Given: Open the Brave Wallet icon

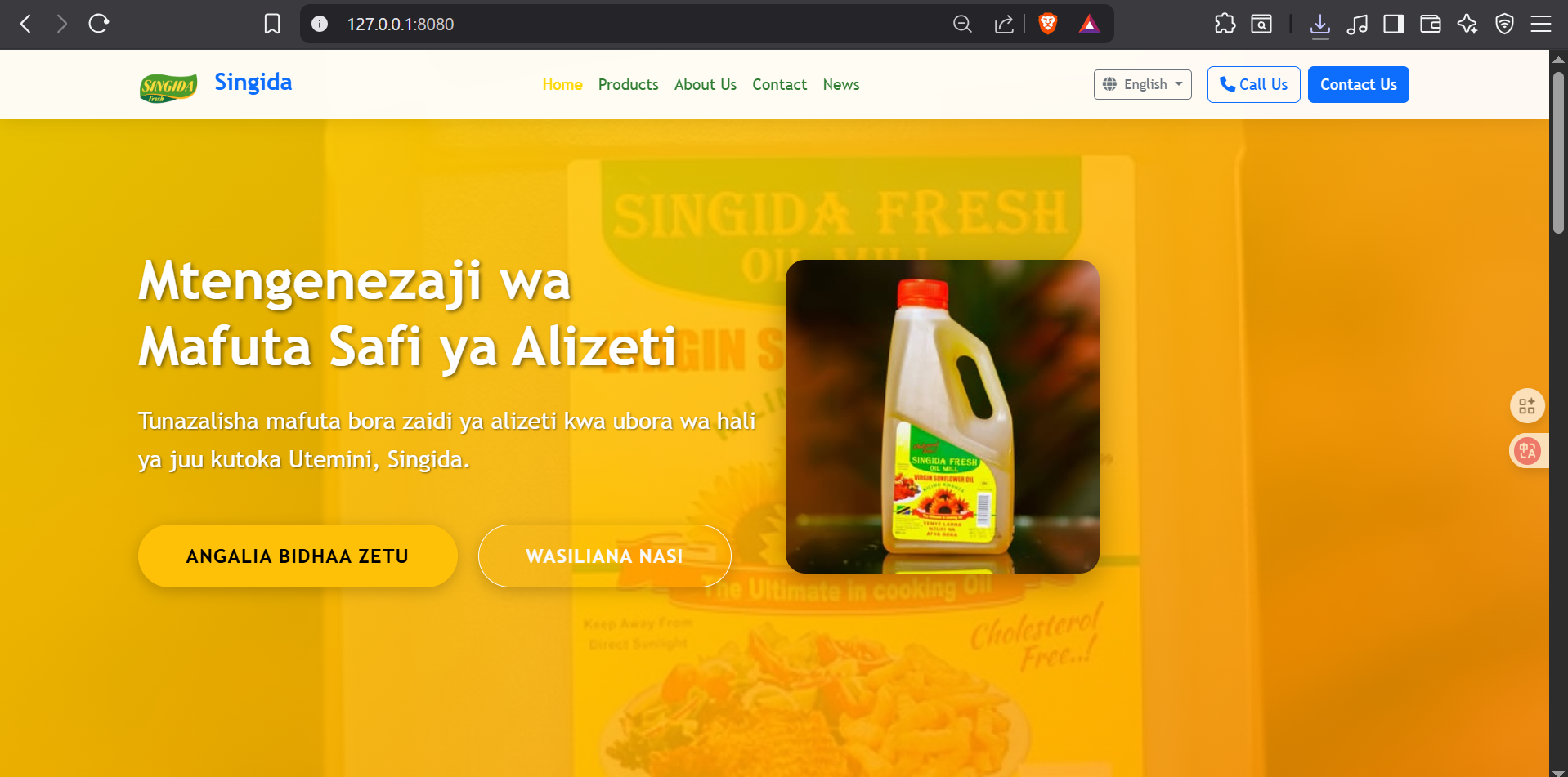Looking at the screenshot, I should 1431,24.
